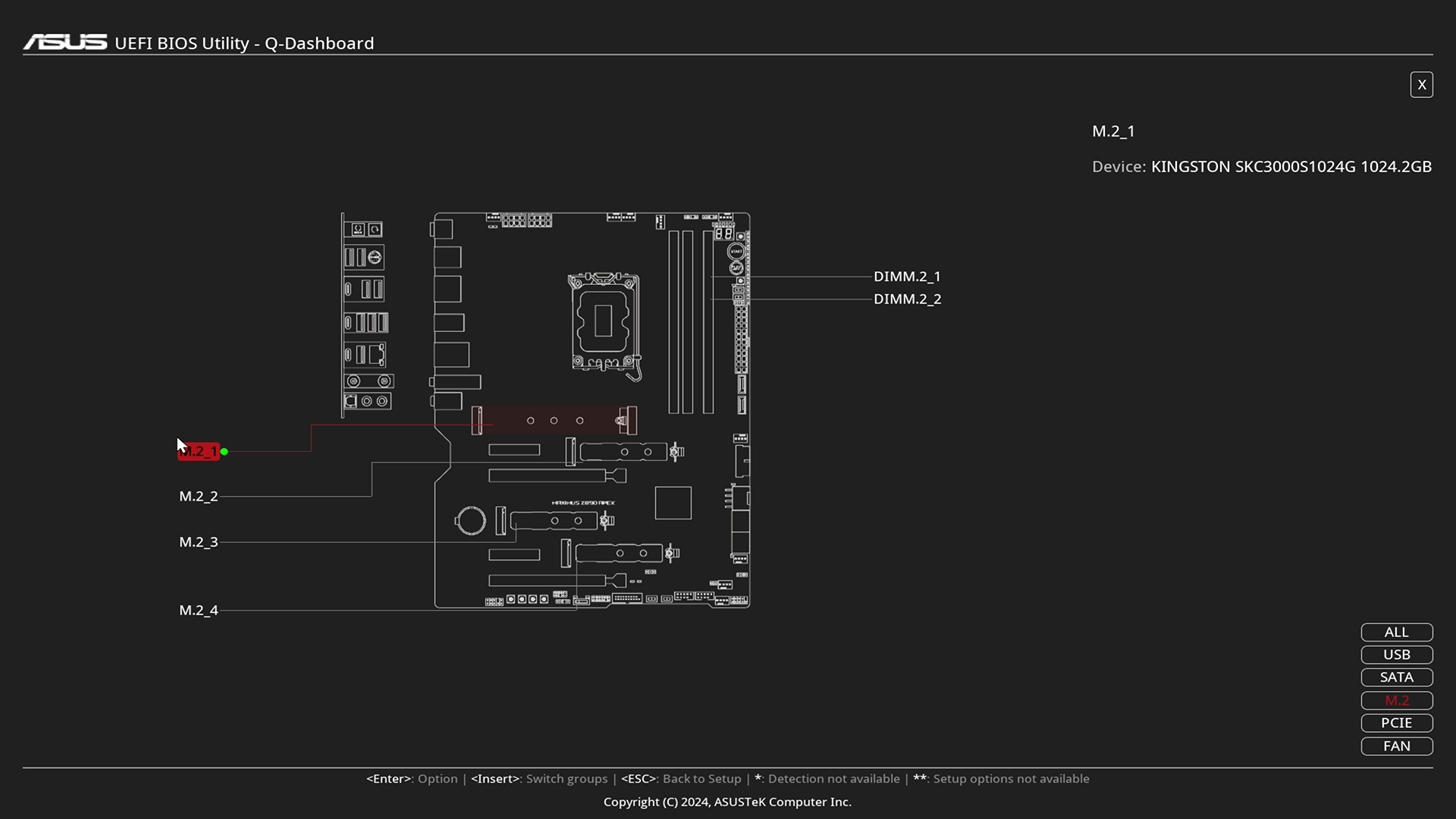This screenshot has width=1456, height=819.
Task: Click the Detection not available hint
Action: pos(827,779)
